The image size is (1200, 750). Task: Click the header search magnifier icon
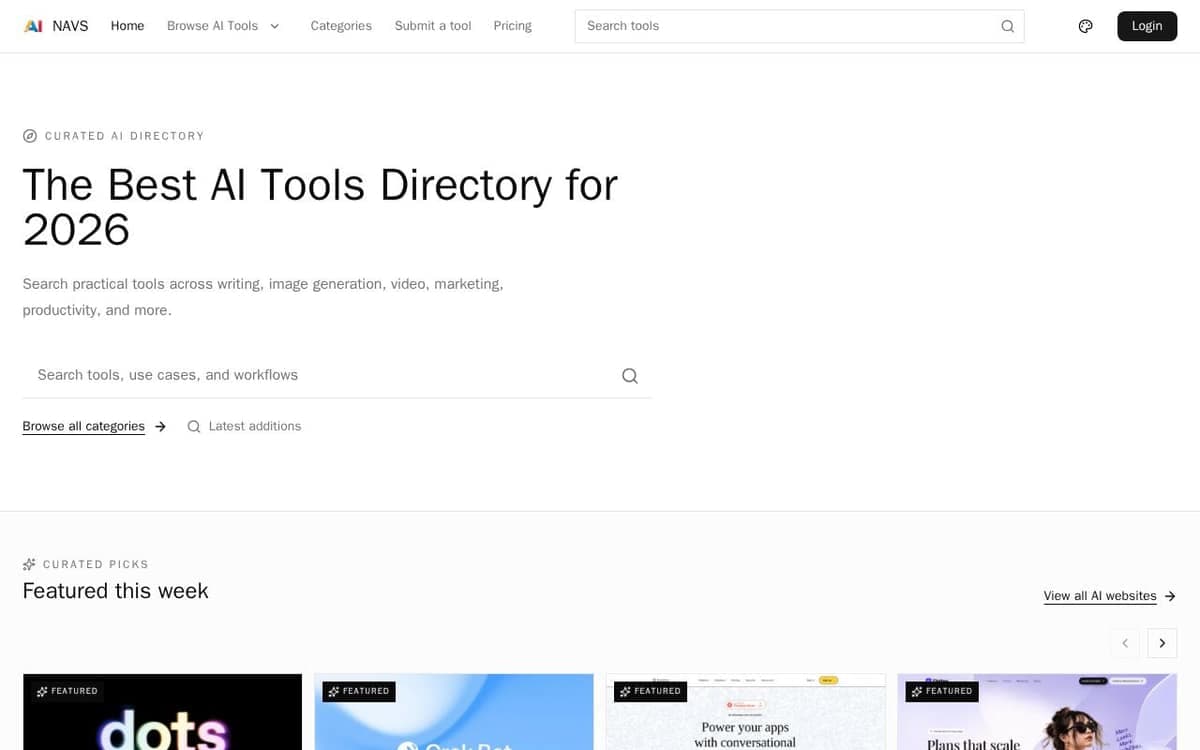1007,26
